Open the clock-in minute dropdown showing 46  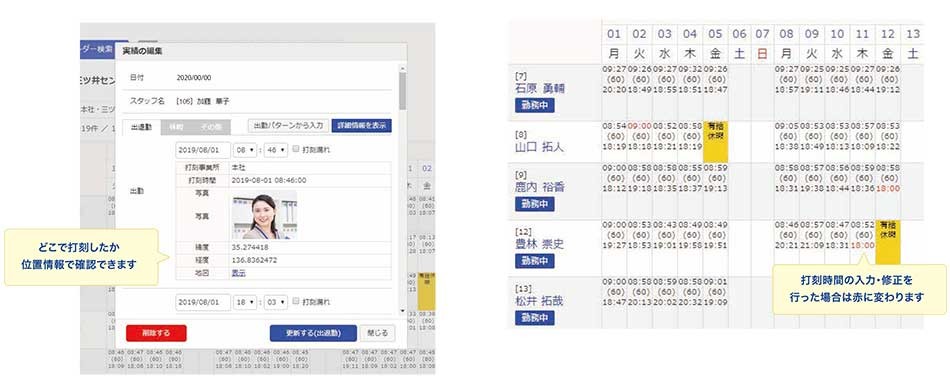(276, 150)
